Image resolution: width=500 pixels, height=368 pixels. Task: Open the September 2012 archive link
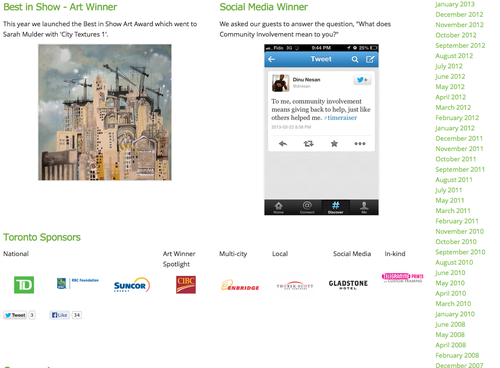pos(460,45)
